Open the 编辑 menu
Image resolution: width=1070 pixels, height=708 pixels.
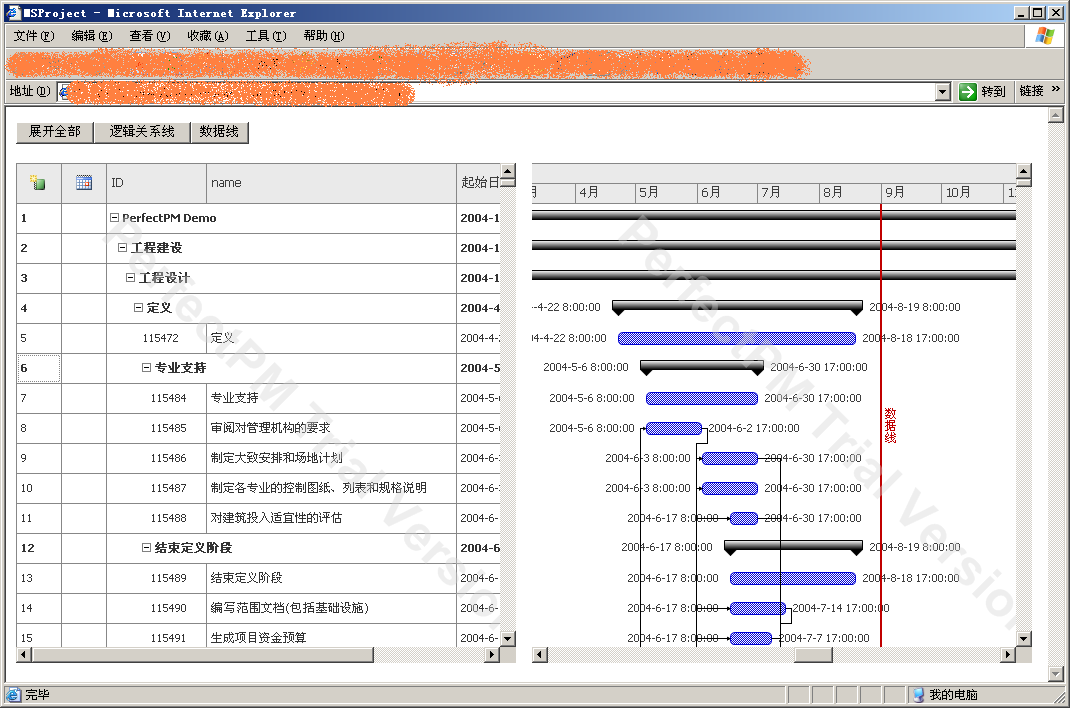91,35
